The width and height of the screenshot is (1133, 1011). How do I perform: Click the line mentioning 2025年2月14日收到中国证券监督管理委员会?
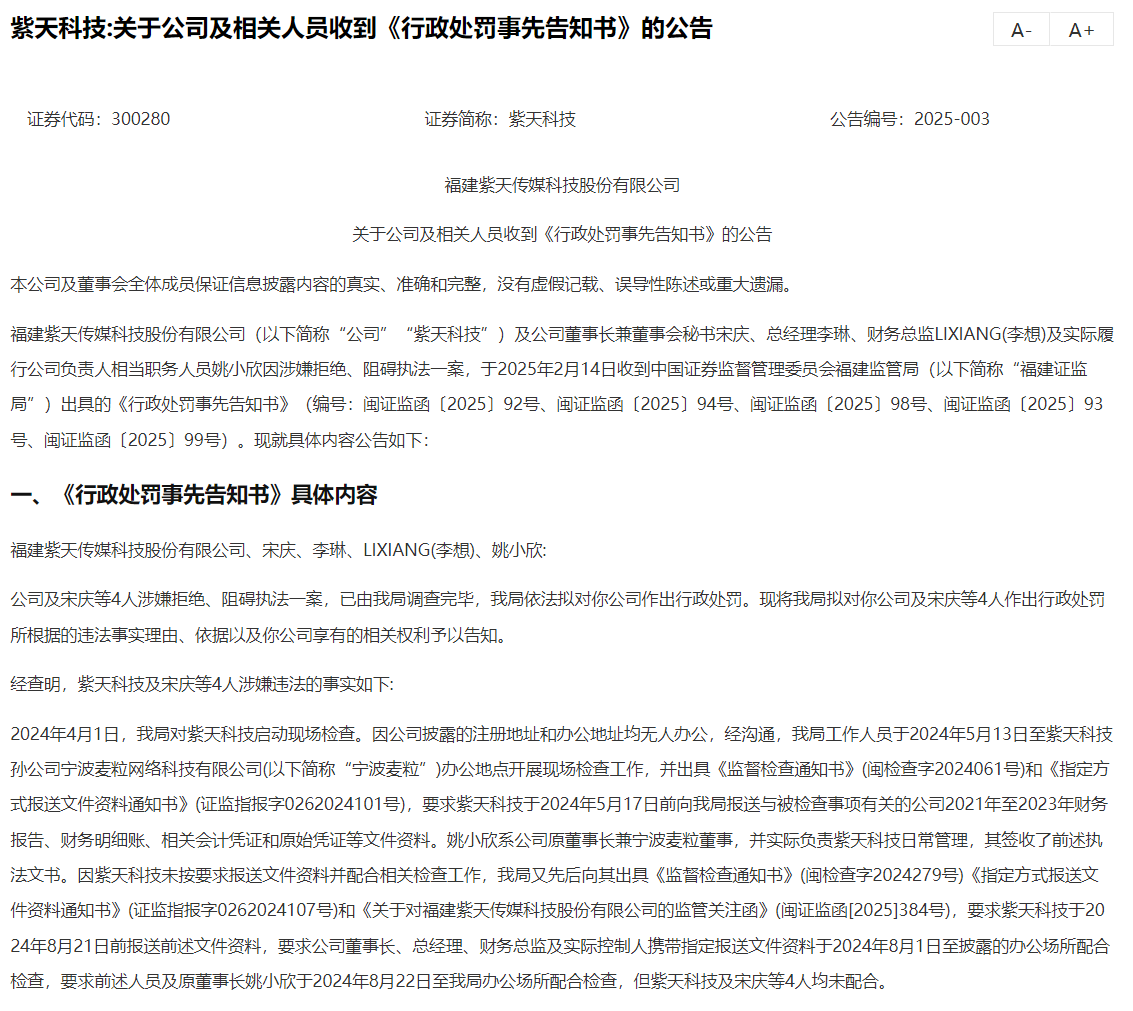(549, 369)
